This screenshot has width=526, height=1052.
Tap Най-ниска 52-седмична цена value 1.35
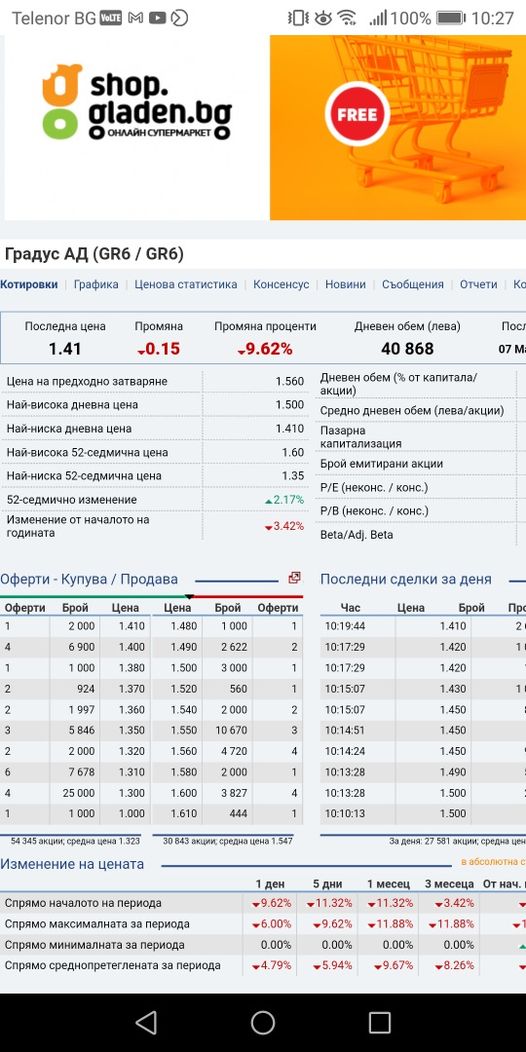point(293,476)
